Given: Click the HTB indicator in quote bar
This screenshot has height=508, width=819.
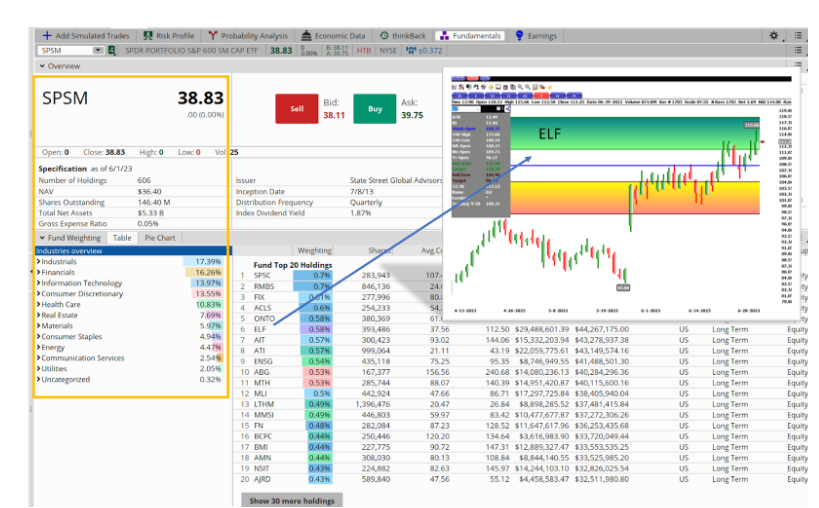Looking at the screenshot, I should coord(364,51).
